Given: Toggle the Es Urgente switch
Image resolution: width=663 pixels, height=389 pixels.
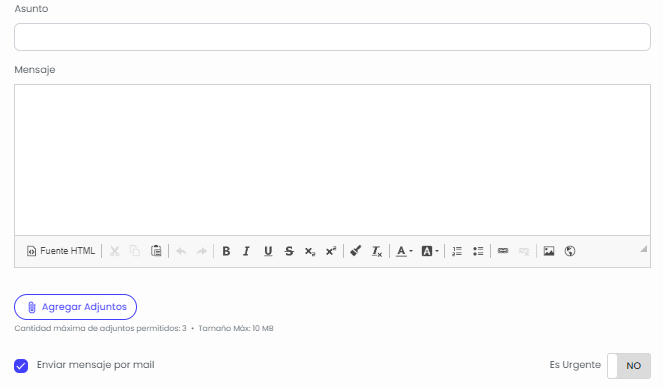Looking at the screenshot, I should pos(629,366).
